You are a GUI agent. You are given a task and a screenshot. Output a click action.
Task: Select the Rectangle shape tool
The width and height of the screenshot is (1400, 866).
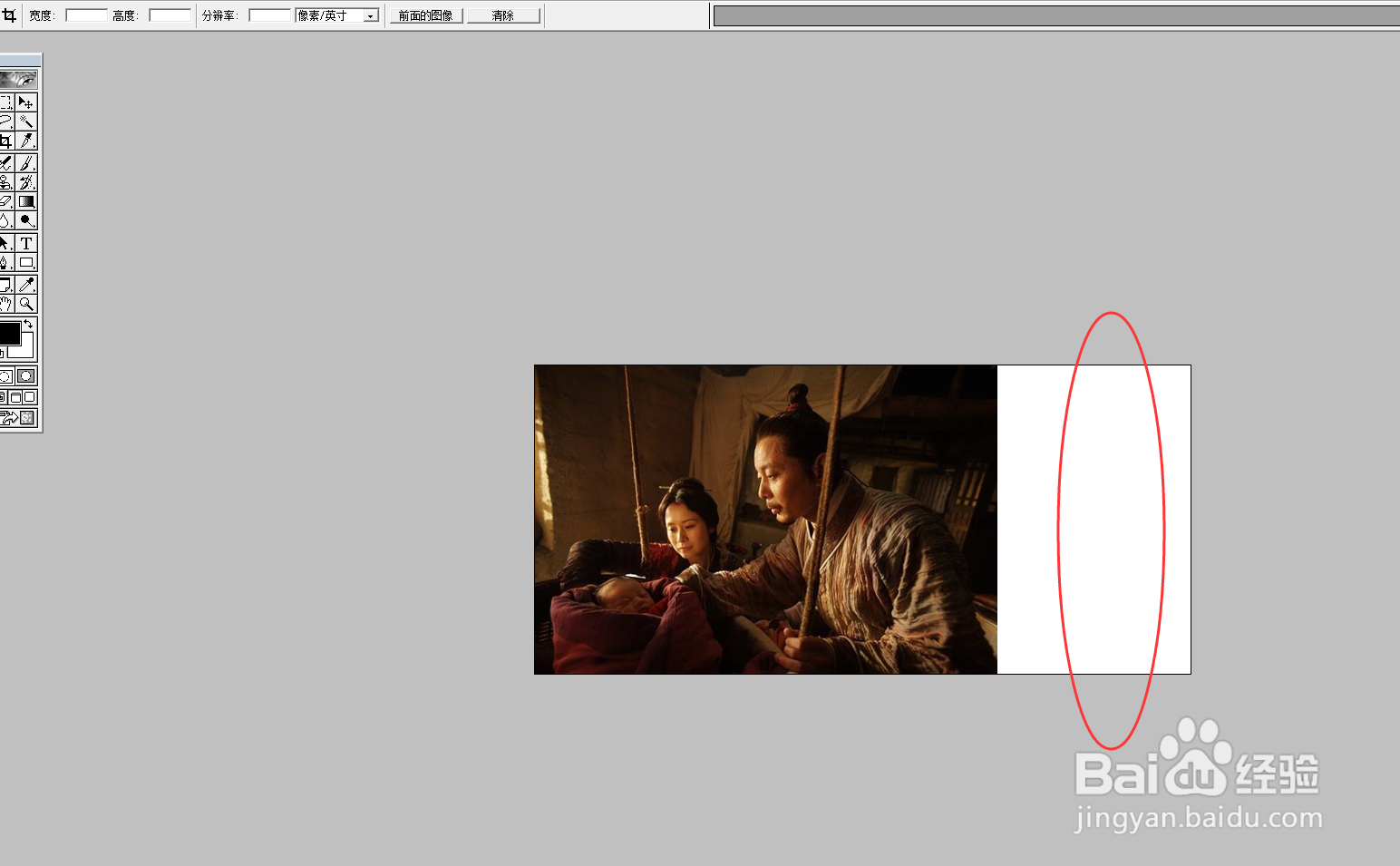(x=26, y=262)
